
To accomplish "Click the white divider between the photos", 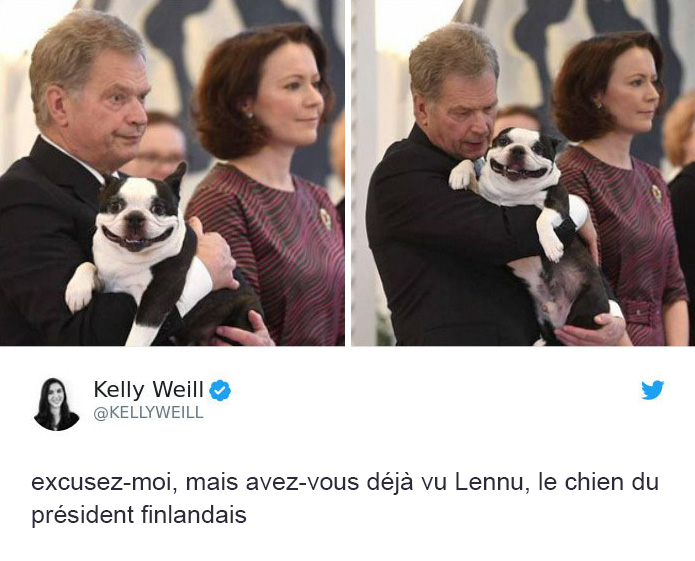I will [x=348, y=173].
